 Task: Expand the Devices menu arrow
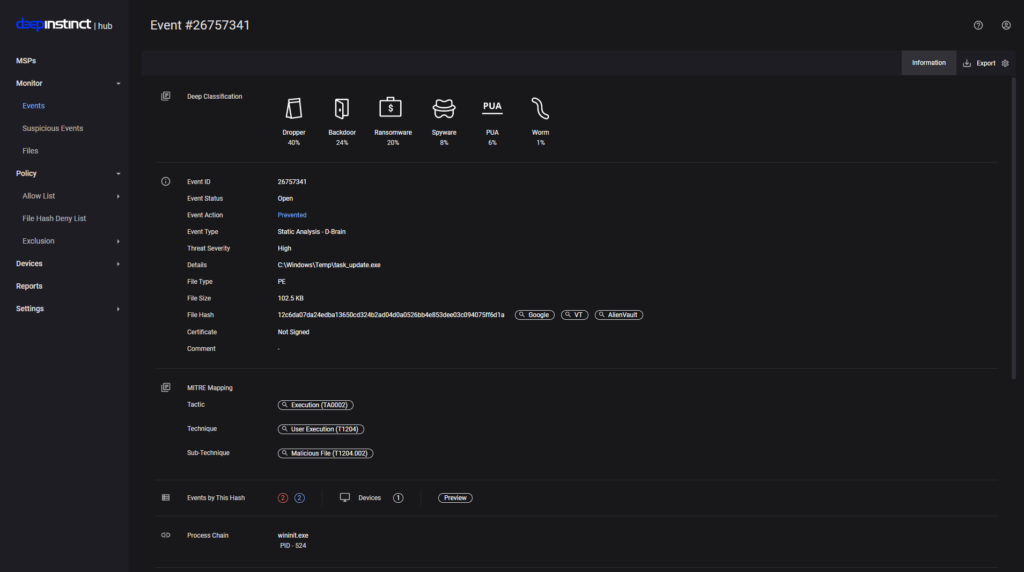click(118, 264)
